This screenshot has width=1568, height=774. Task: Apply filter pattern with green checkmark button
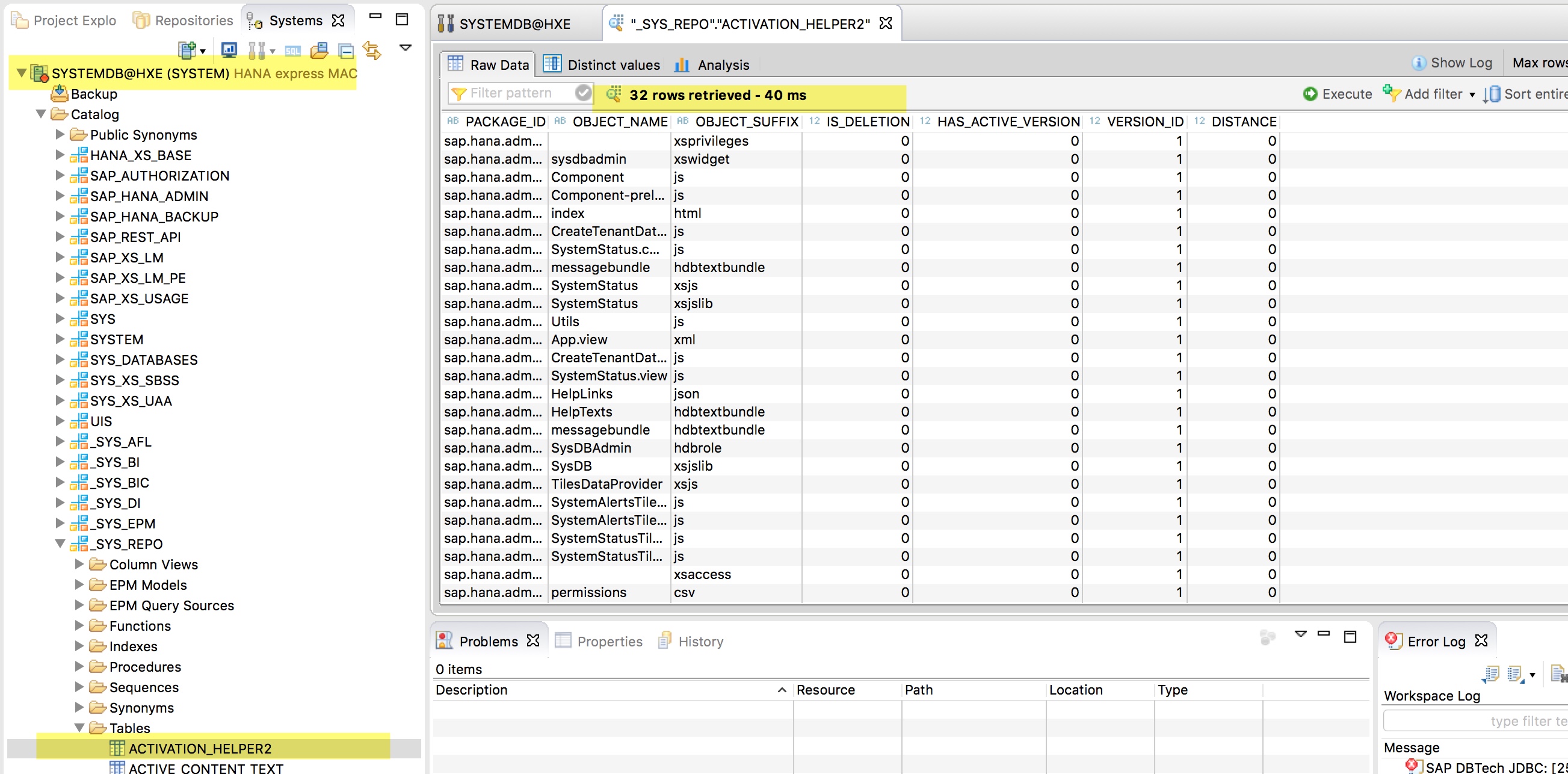tap(583, 93)
